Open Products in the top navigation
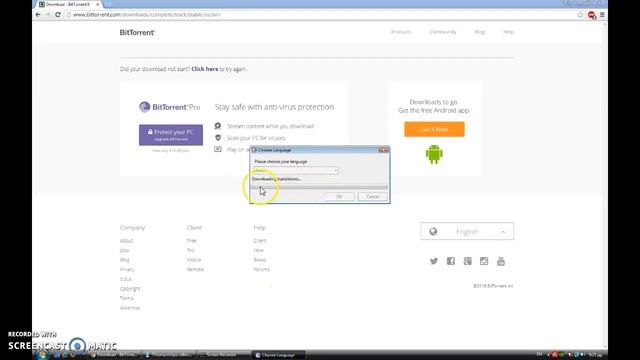This screenshot has height=360, width=640. pyautogui.click(x=401, y=32)
